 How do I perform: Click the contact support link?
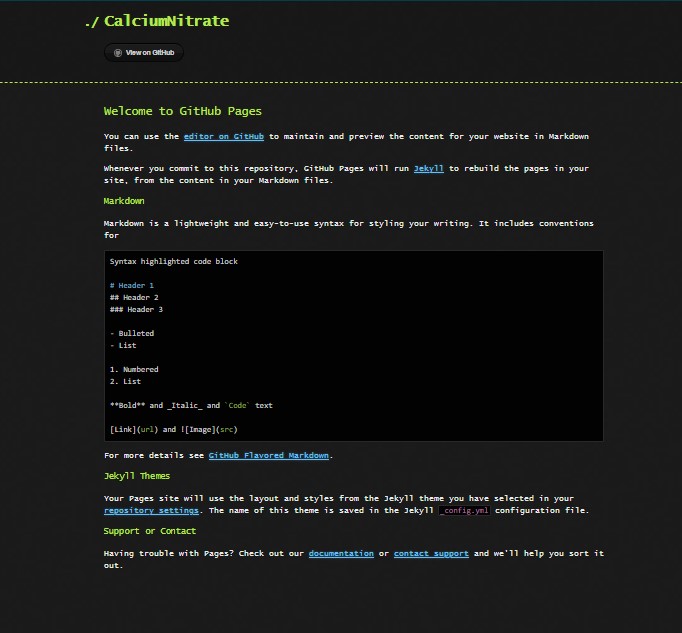(431, 553)
